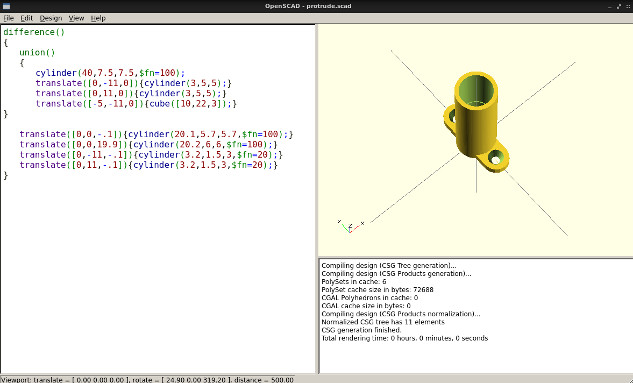Click the translate([0,-11,-.1]) cylinder line
This screenshot has width=633, height=383.
pyautogui.click(x=151, y=155)
